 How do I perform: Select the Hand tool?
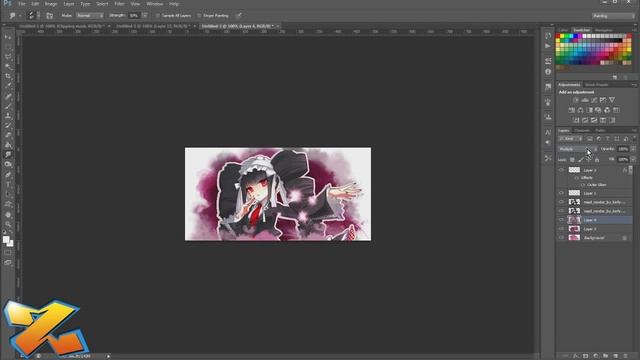click(x=8, y=215)
